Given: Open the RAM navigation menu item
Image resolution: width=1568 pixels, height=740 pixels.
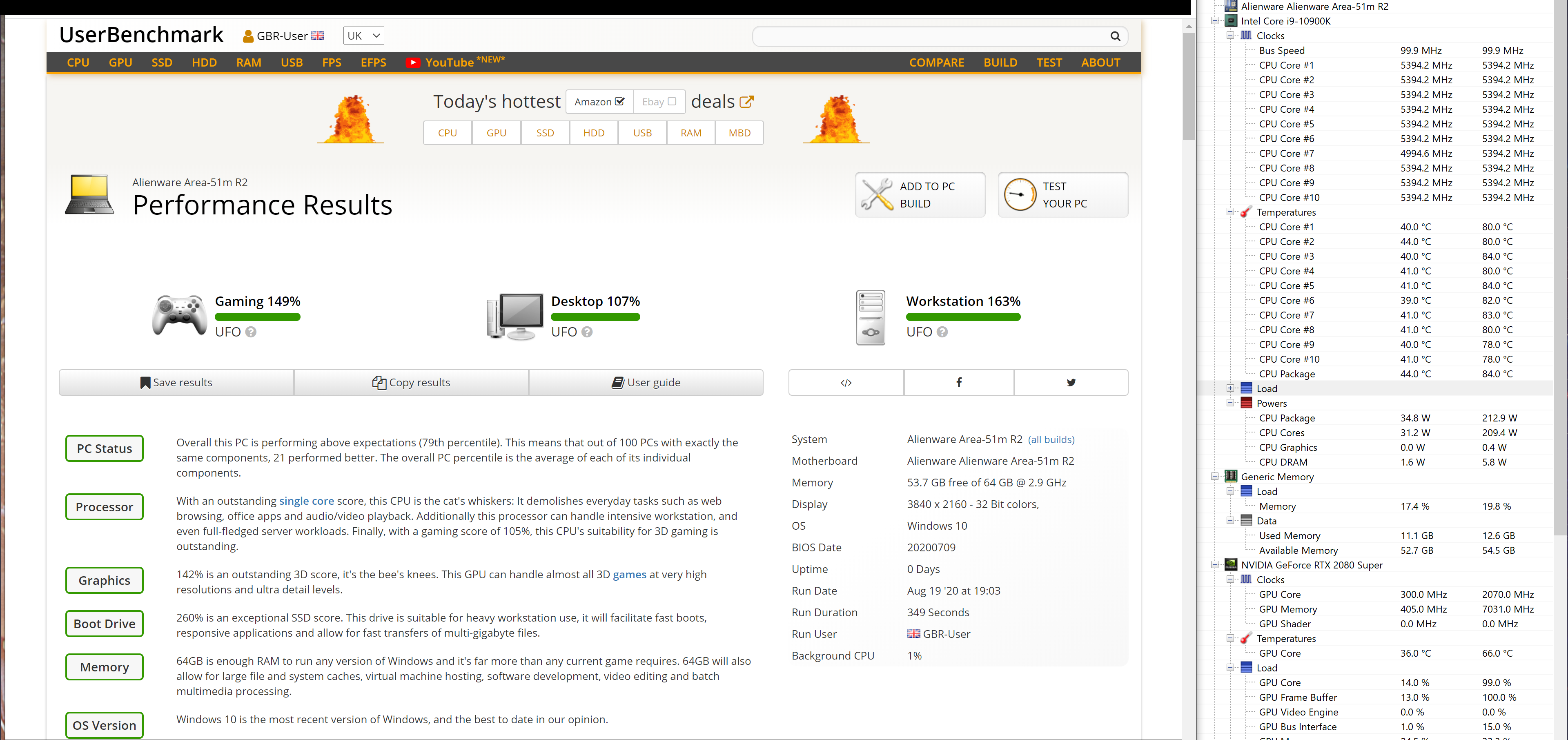Looking at the screenshot, I should [x=249, y=62].
